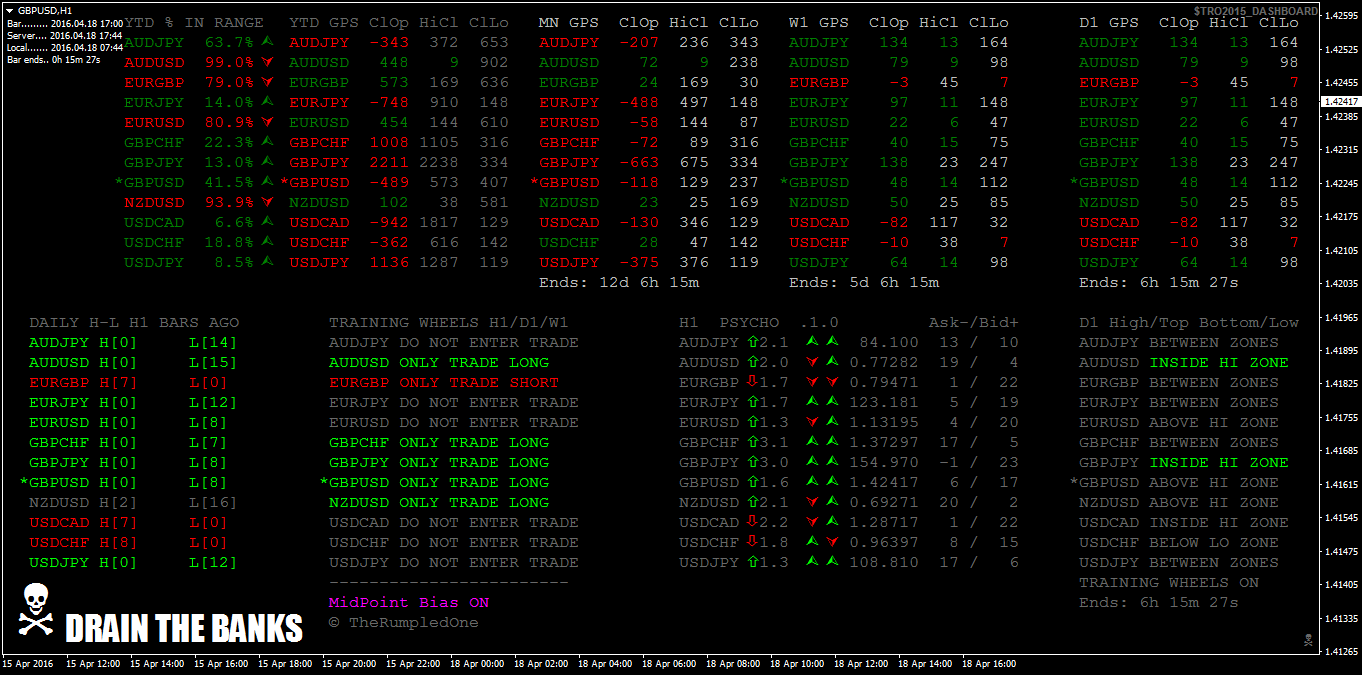
Task: Click the DRAIN THE BANKS text
Action: (183, 628)
